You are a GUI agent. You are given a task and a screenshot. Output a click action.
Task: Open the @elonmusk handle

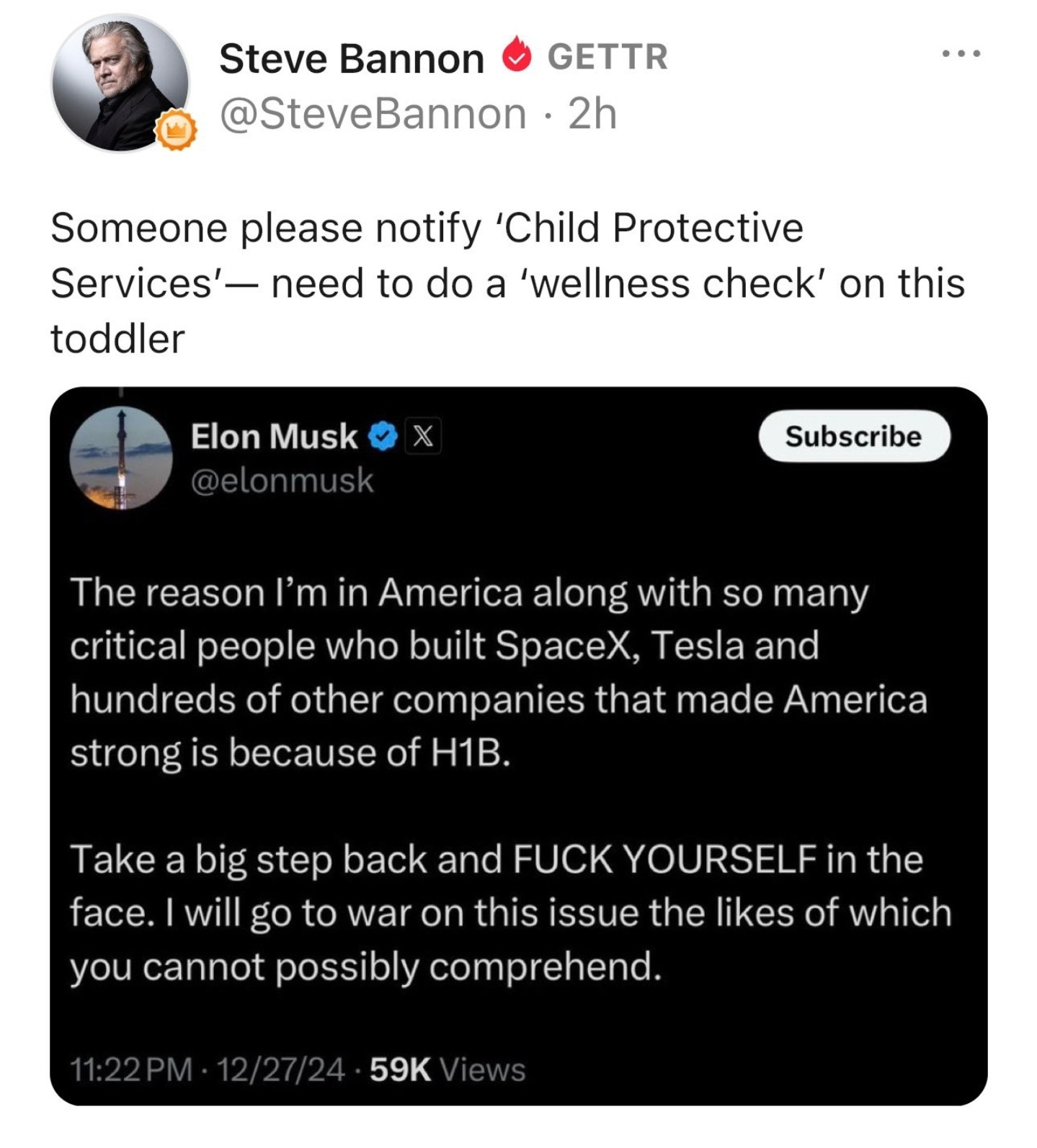[x=282, y=481]
